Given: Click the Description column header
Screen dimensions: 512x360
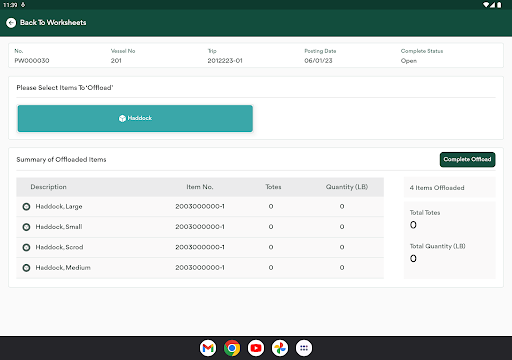Looking at the screenshot, I should (49, 187).
